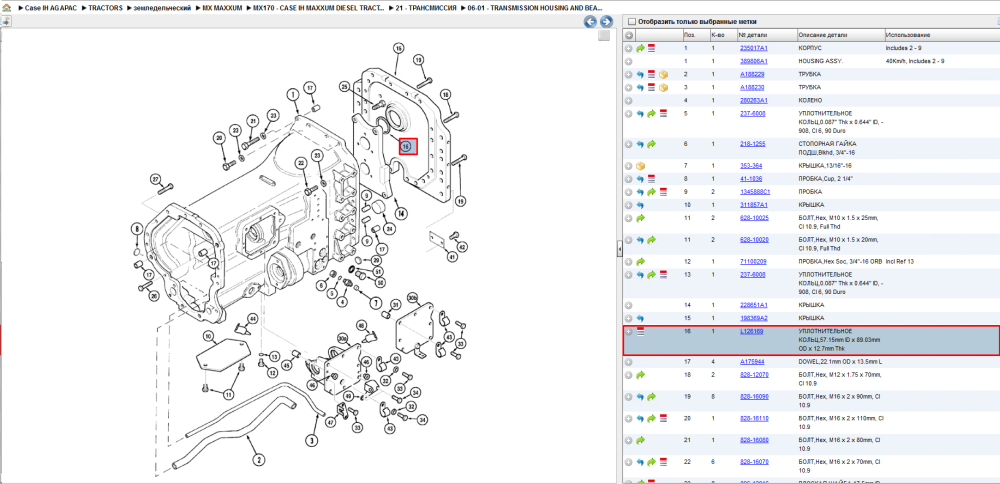This screenshot has width=1000, height=484.
Task: Add part 389806A1 with its plus icon
Action: pos(629,61)
